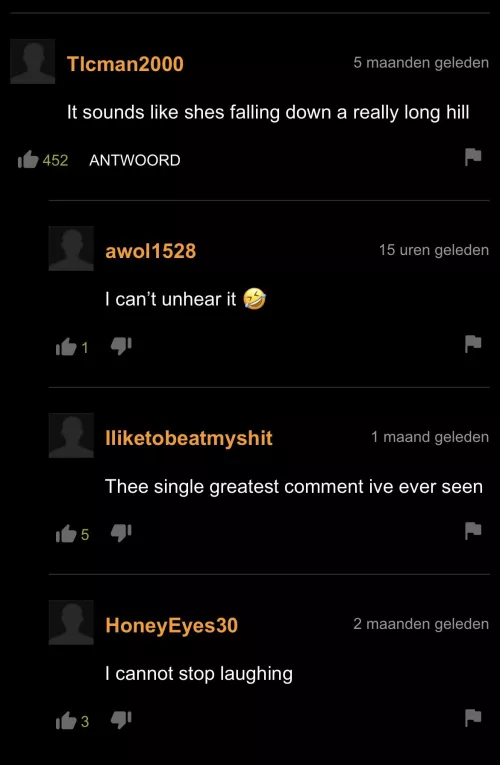Visit awol1528's profile username link
Viewport: 500px width, 765px height.
(x=151, y=251)
